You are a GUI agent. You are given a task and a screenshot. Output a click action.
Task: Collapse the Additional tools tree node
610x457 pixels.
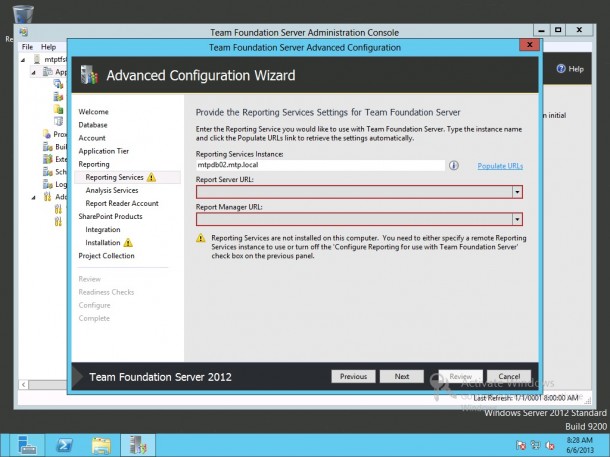pyautogui.click(x=33, y=198)
